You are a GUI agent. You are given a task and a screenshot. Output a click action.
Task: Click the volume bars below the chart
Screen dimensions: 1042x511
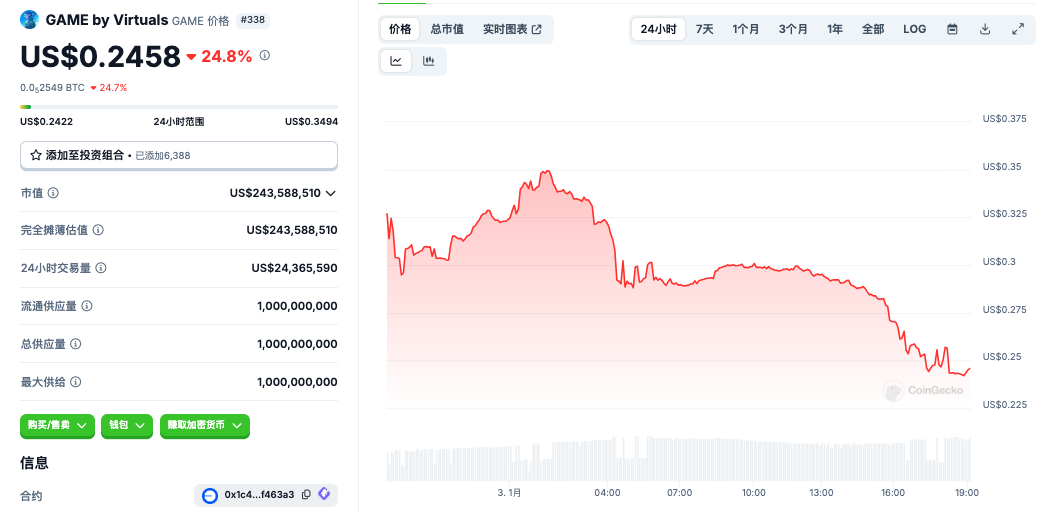678,459
